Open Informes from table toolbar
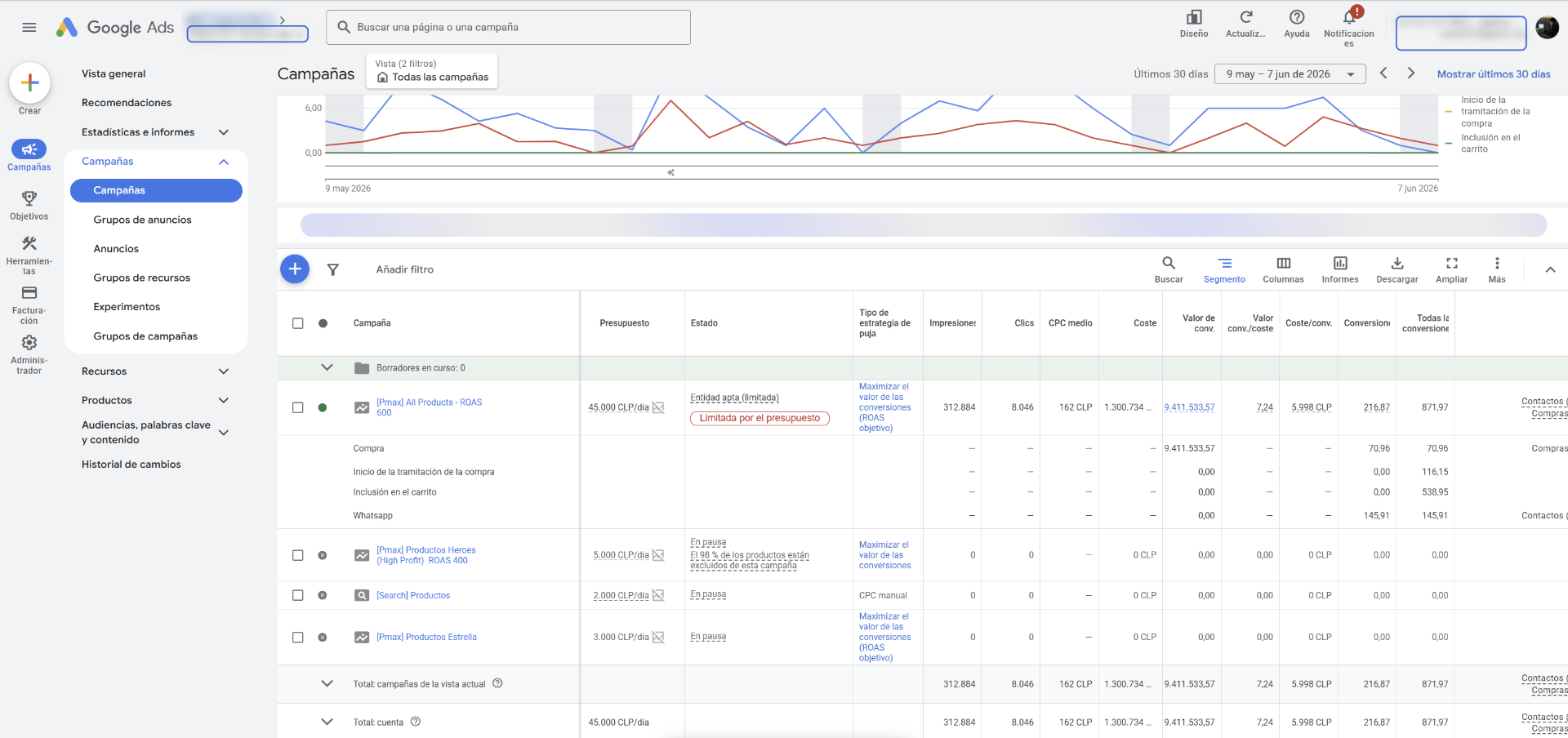The height and width of the screenshot is (738, 1568). tap(1340, 269)
